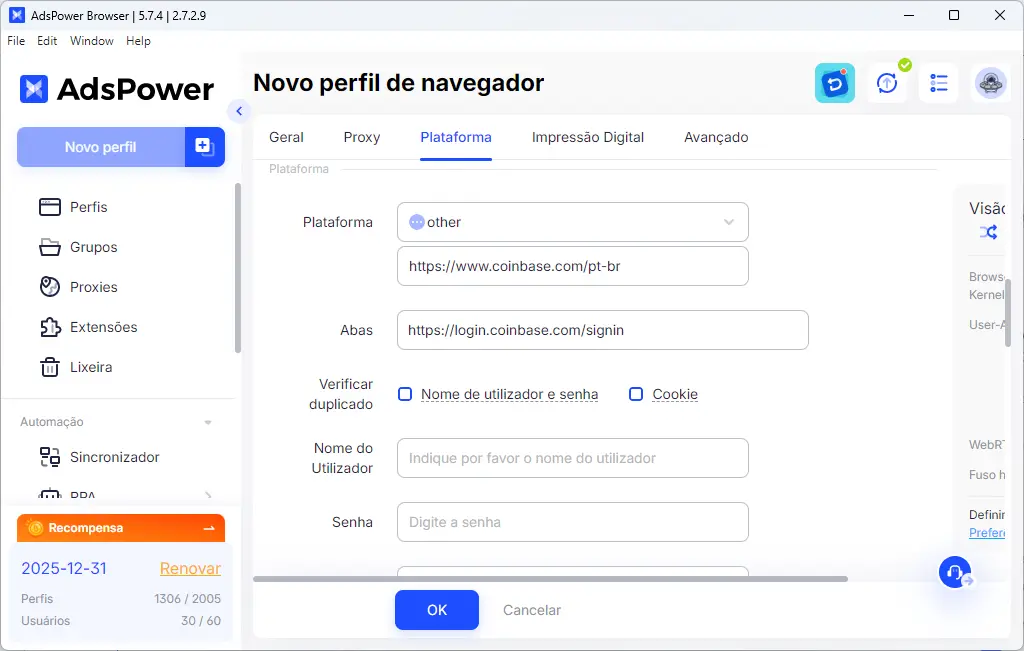Click the Proxies label in sidebar
The width and height of the screenshot is (1024, 651).
click(x=94, y=287)
